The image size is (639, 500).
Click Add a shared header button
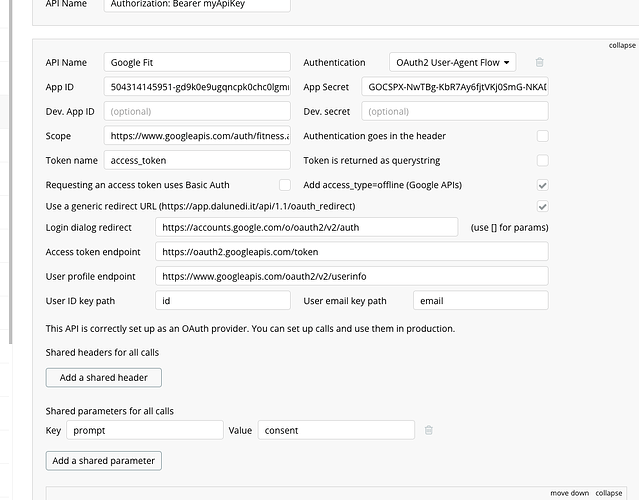point(104,378)
